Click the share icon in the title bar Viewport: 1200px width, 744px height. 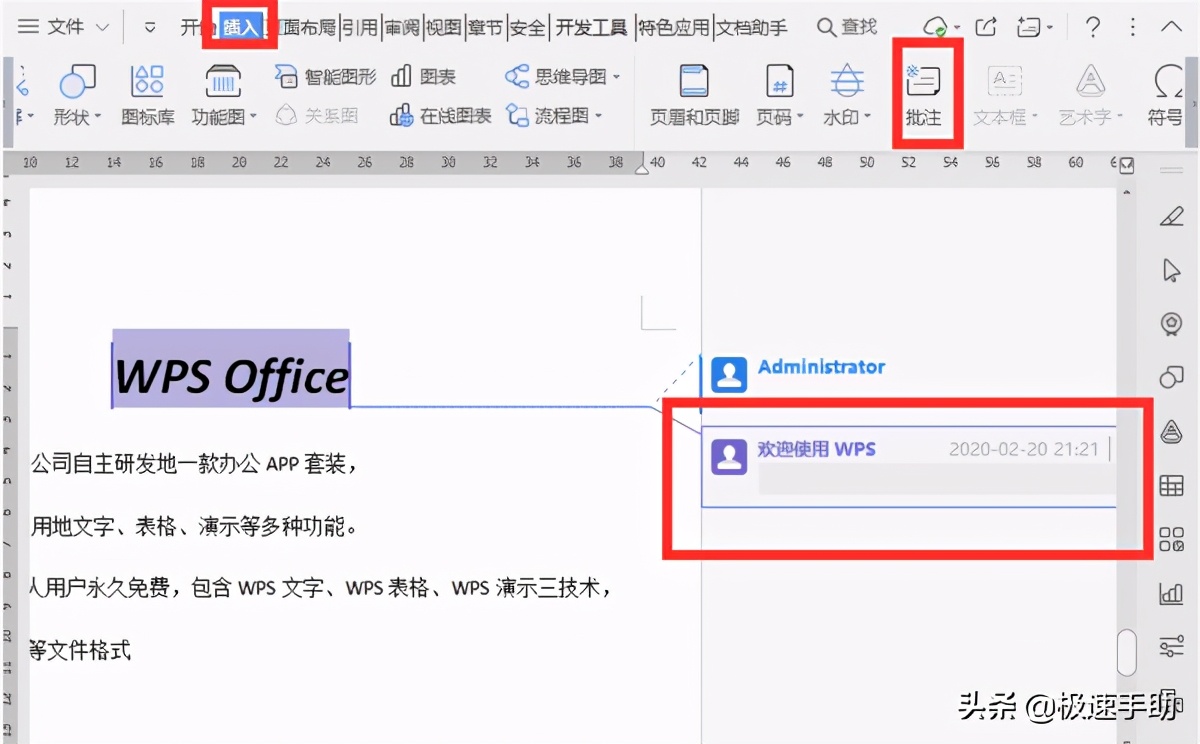[985, 27]
